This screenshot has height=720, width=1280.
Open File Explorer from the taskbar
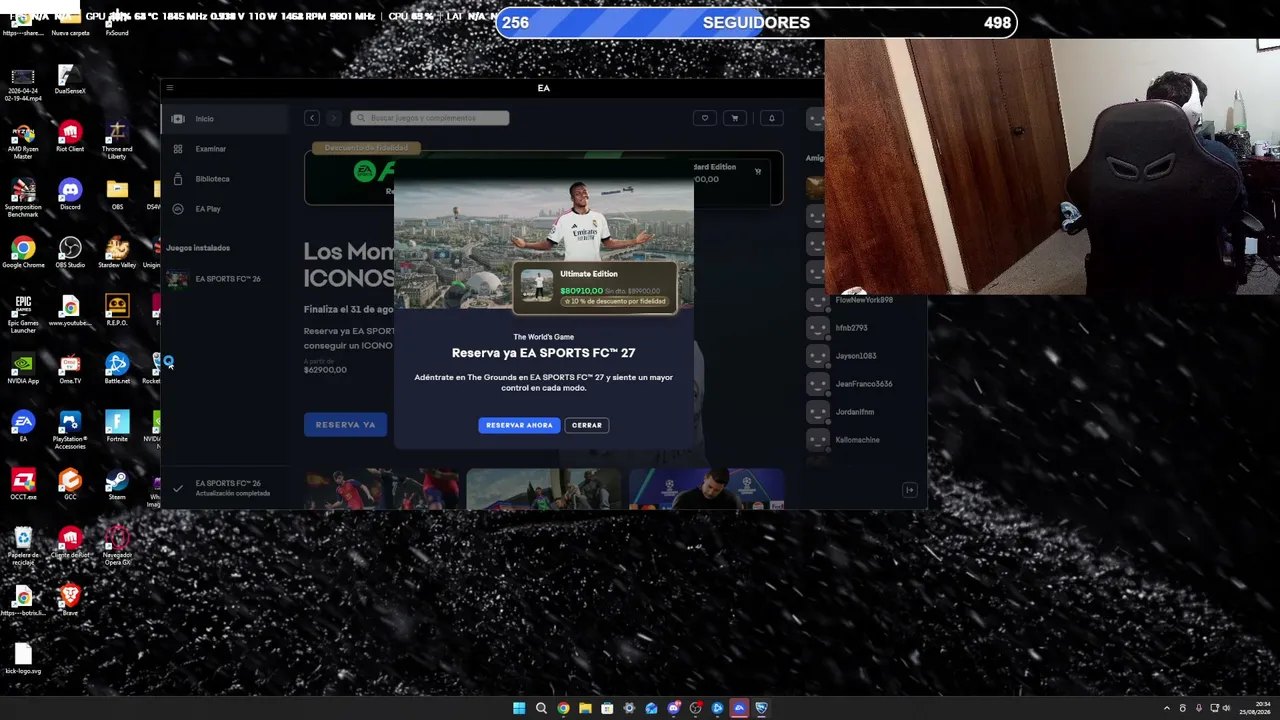[x=585, y=708]
